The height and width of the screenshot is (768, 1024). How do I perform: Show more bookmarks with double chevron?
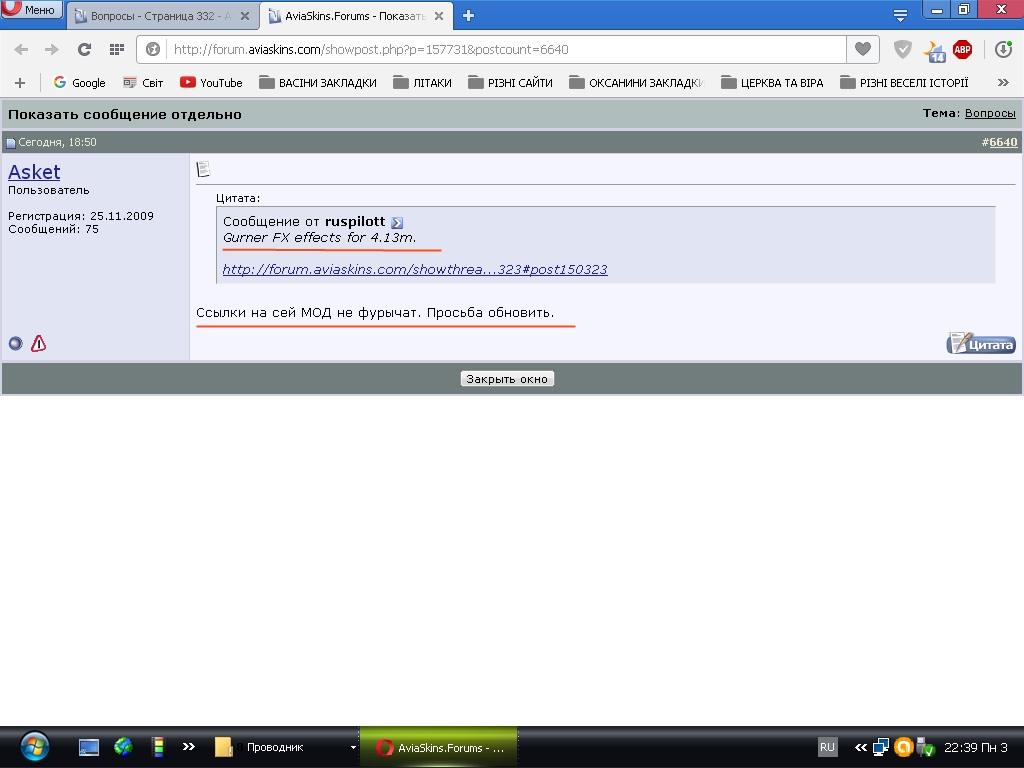[x=1003, y=83]
